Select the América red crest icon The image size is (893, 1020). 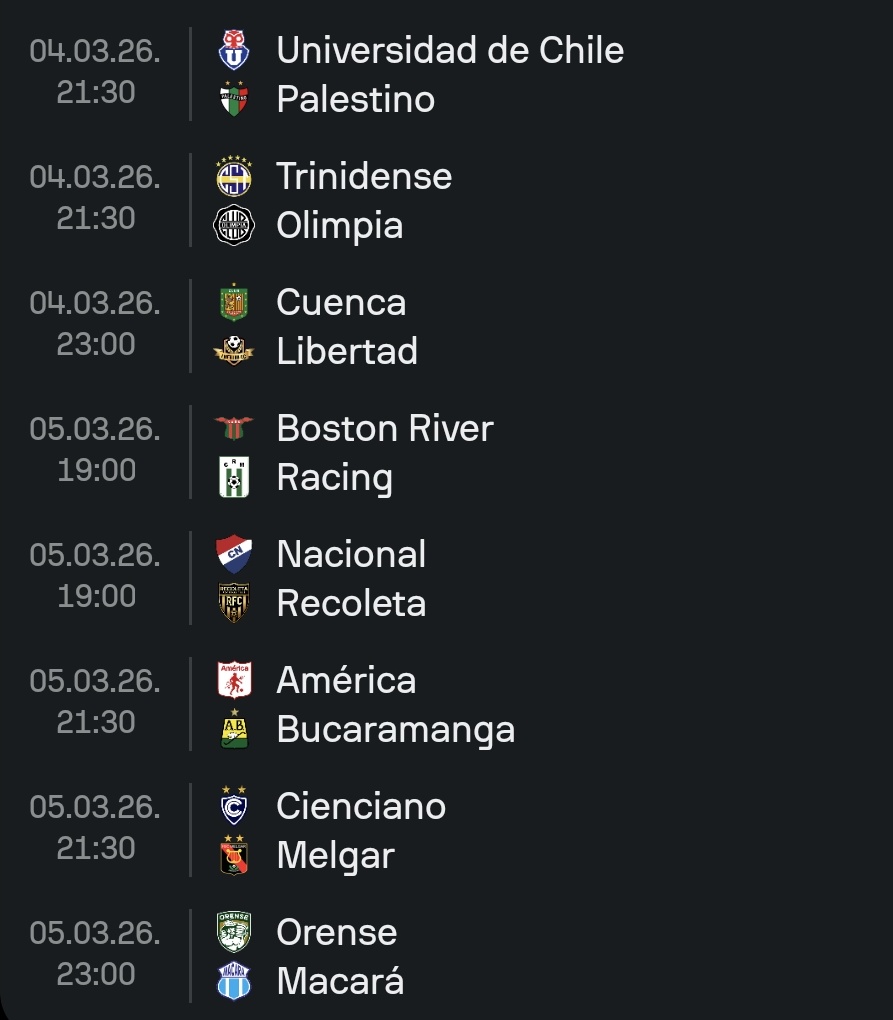click(x=234, y=681)
